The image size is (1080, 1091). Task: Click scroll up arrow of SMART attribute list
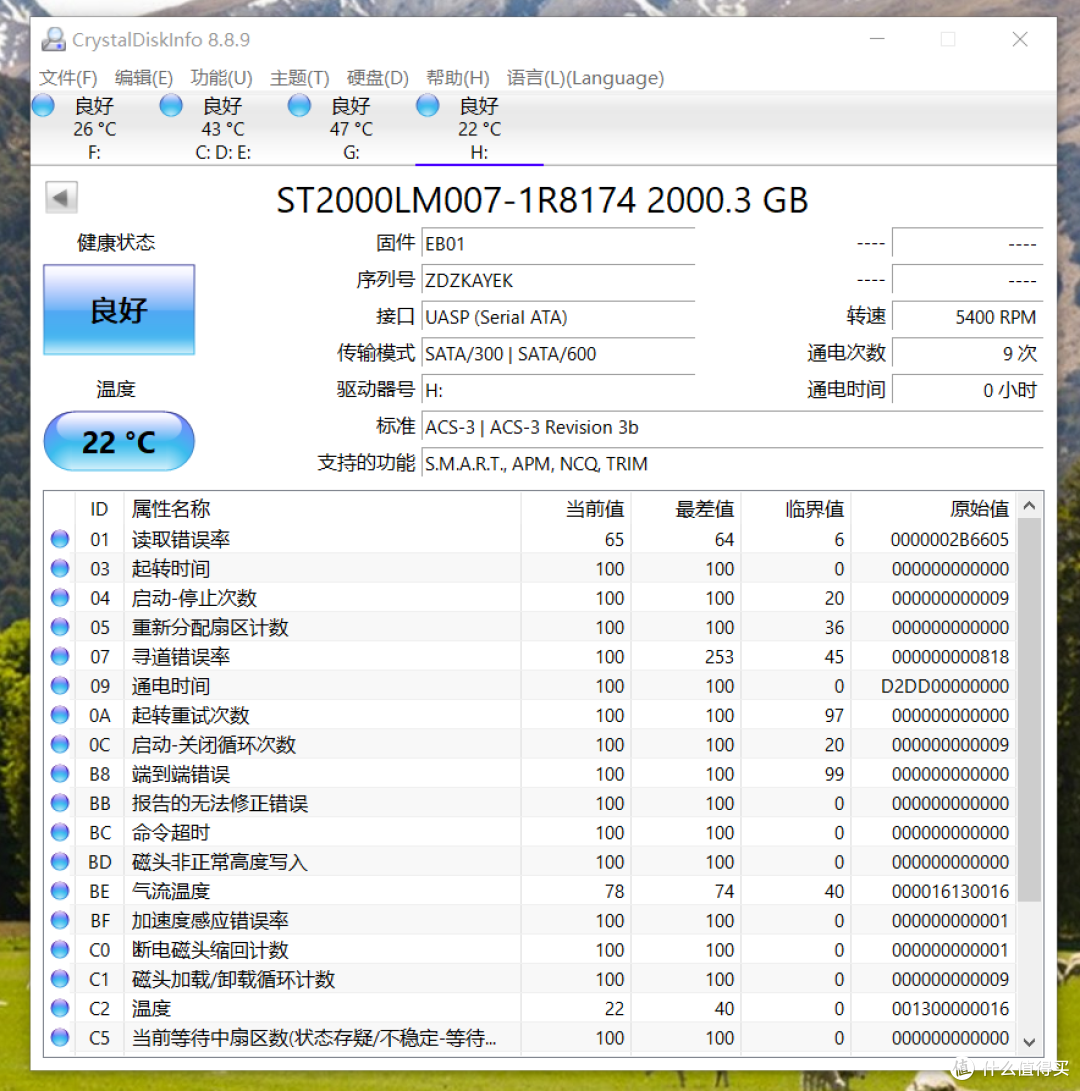(x=1029, y=506)
